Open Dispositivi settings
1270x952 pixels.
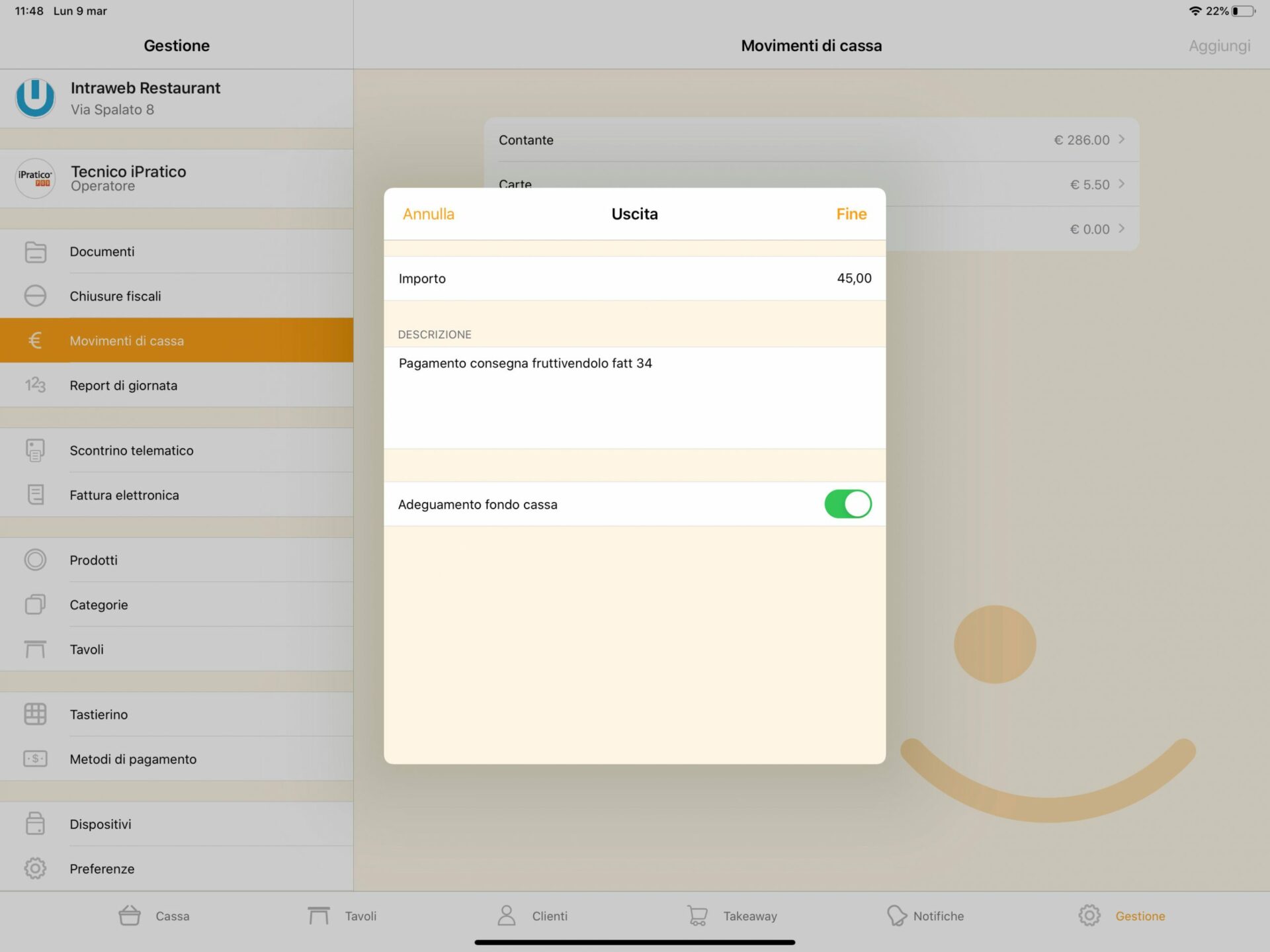pos(177,824)
